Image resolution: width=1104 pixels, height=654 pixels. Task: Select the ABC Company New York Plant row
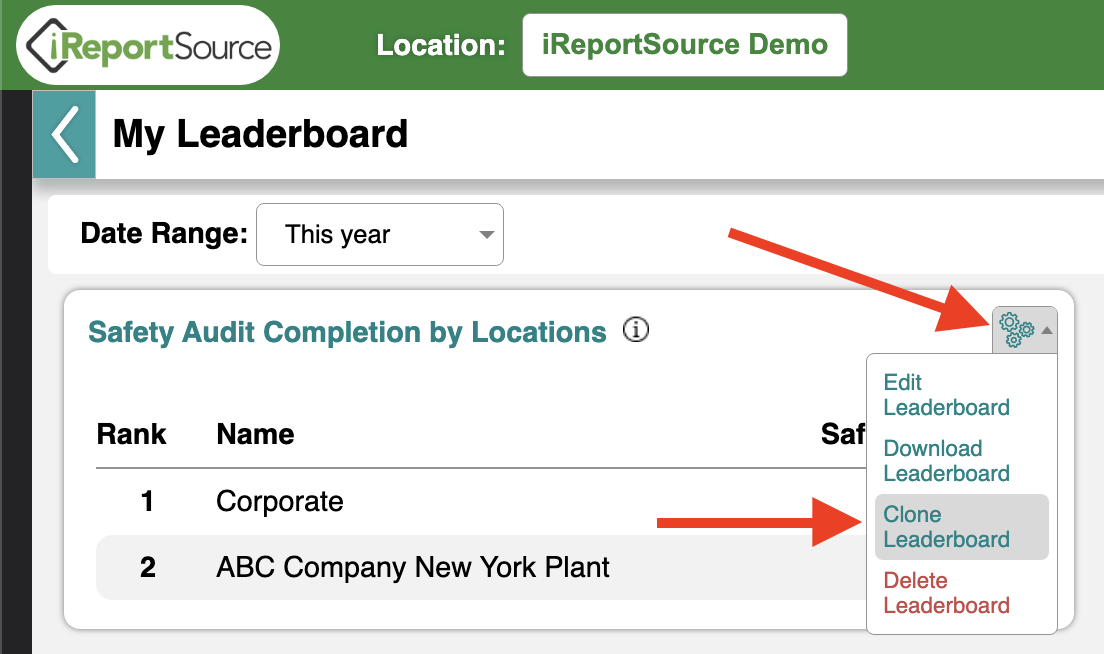pos(481,567)
